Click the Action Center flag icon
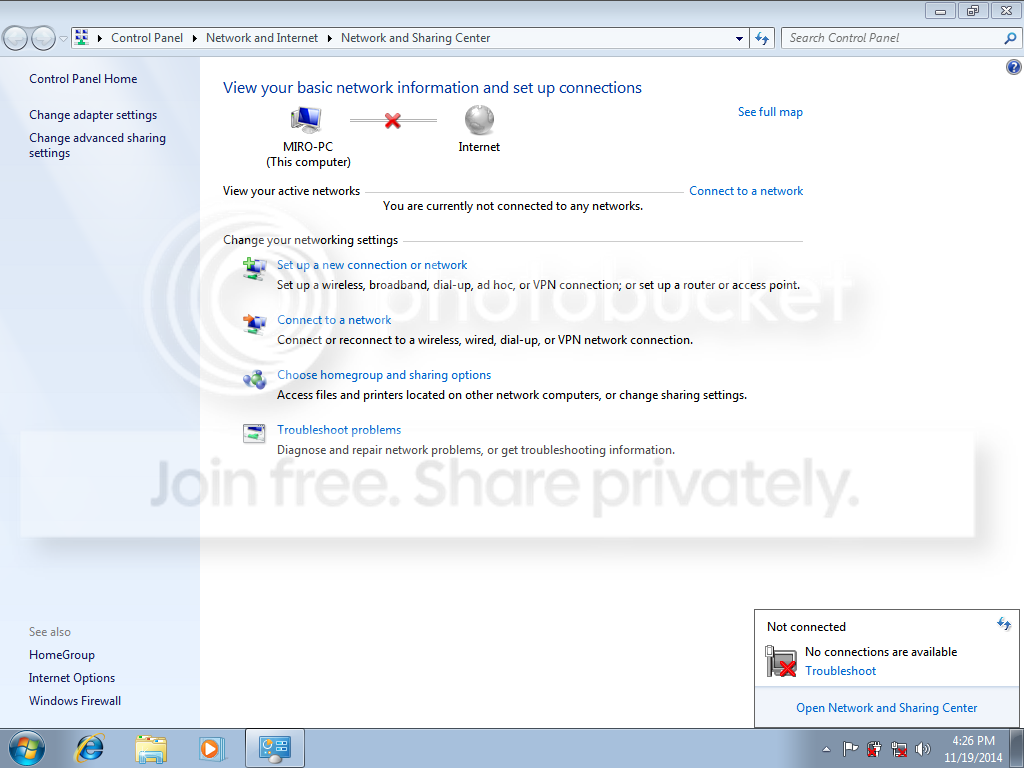1024x768 pixels. point(850,749)
